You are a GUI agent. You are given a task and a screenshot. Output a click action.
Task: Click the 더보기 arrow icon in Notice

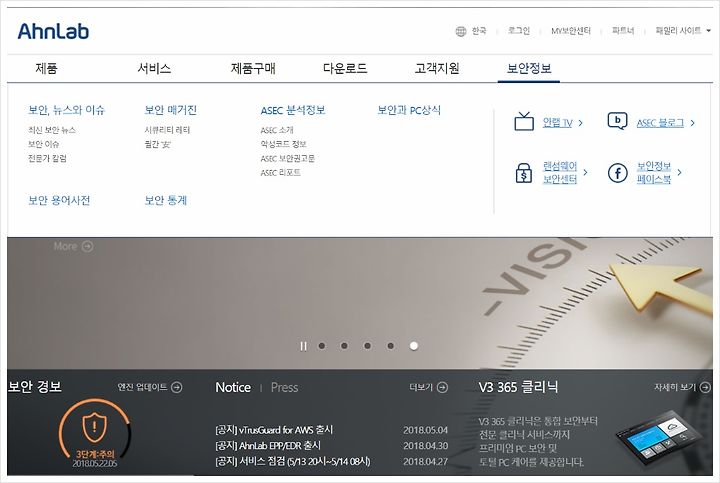(442, 388)
